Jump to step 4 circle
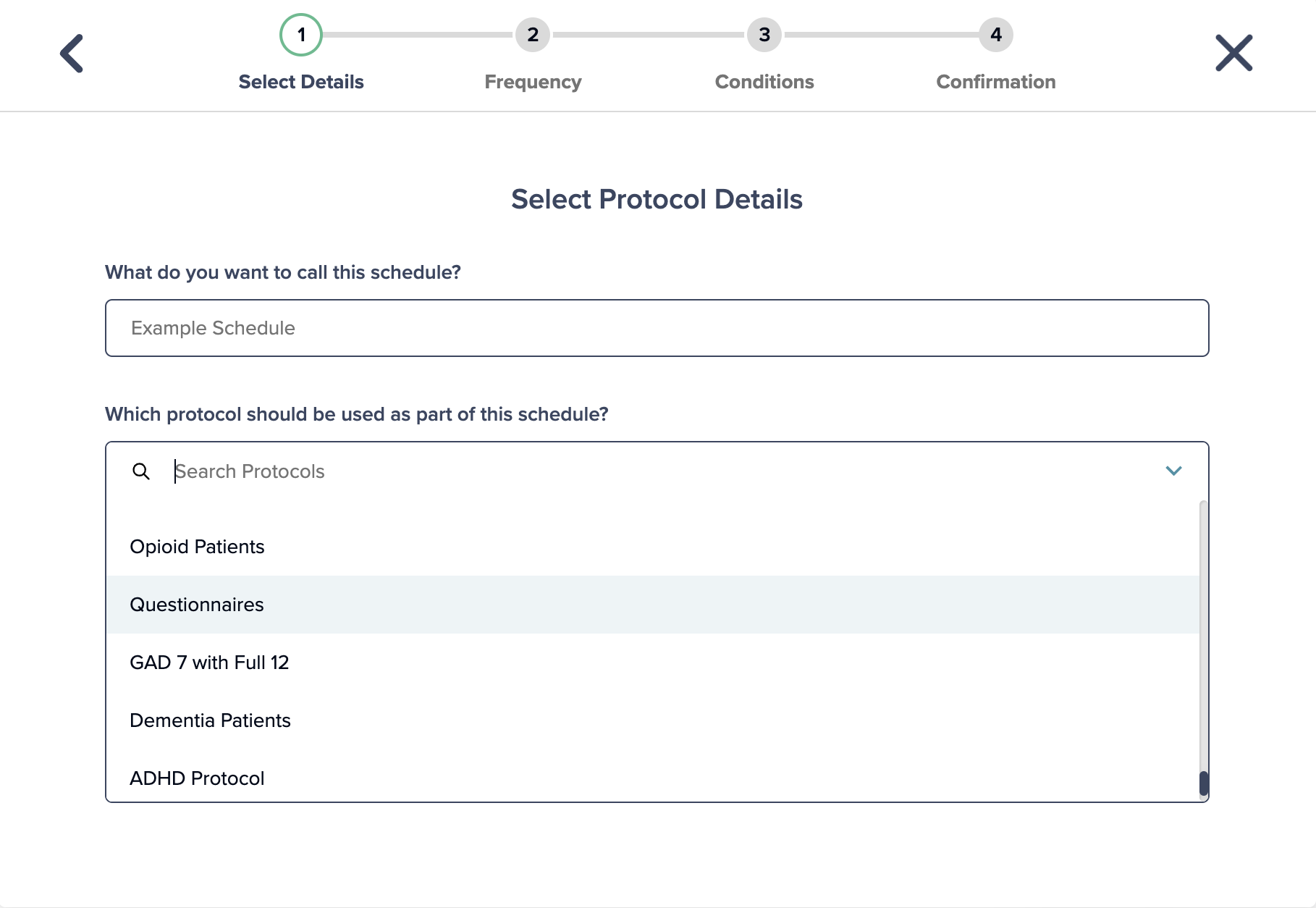 tap(996, 35)
